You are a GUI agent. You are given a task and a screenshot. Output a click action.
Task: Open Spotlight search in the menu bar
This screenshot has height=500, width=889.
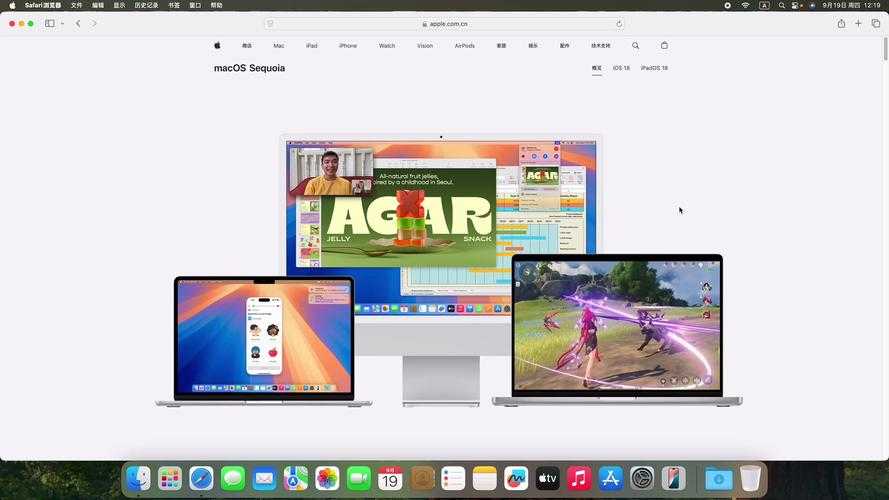tap(782, 5)
